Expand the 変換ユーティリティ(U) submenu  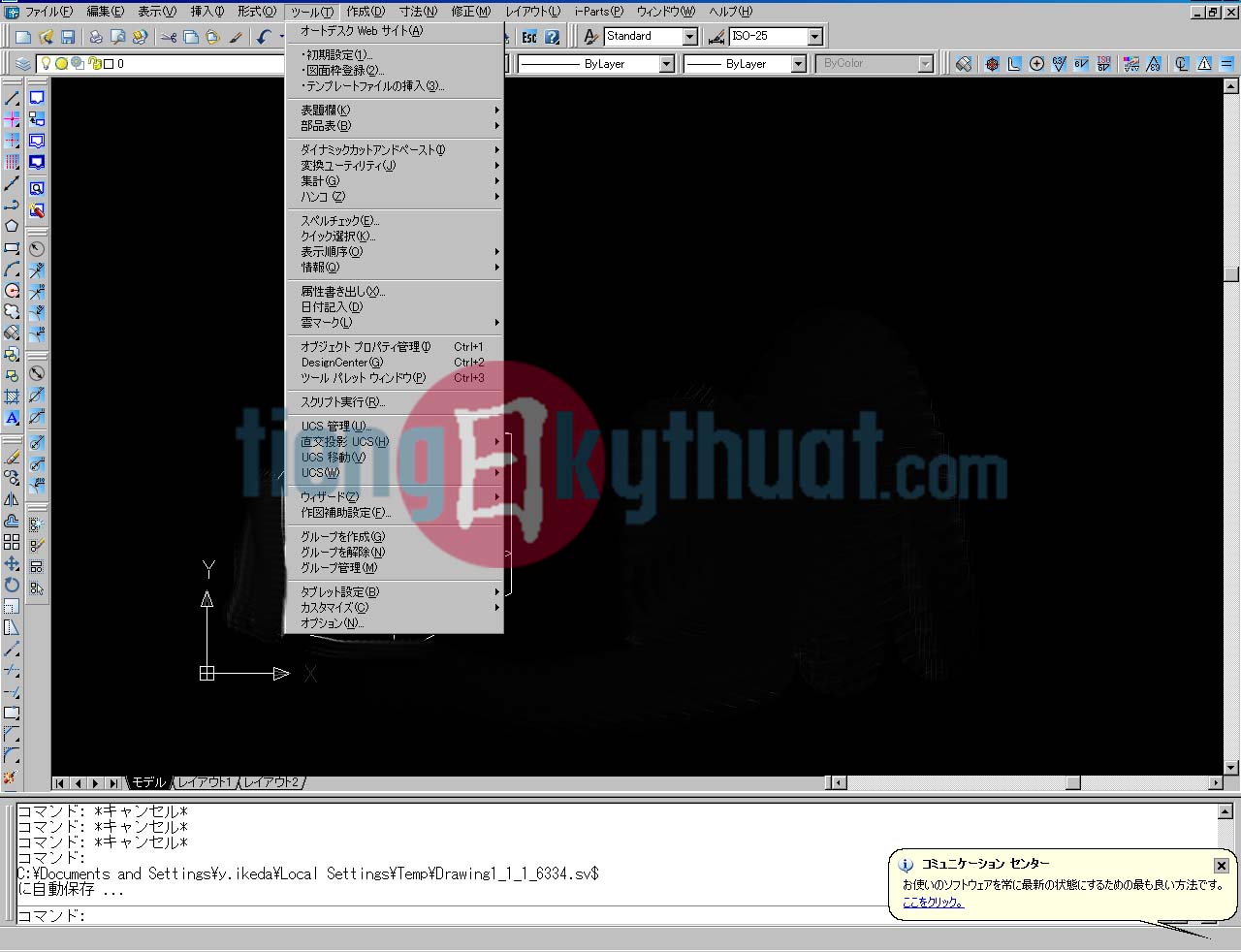[x=396, y=166]
